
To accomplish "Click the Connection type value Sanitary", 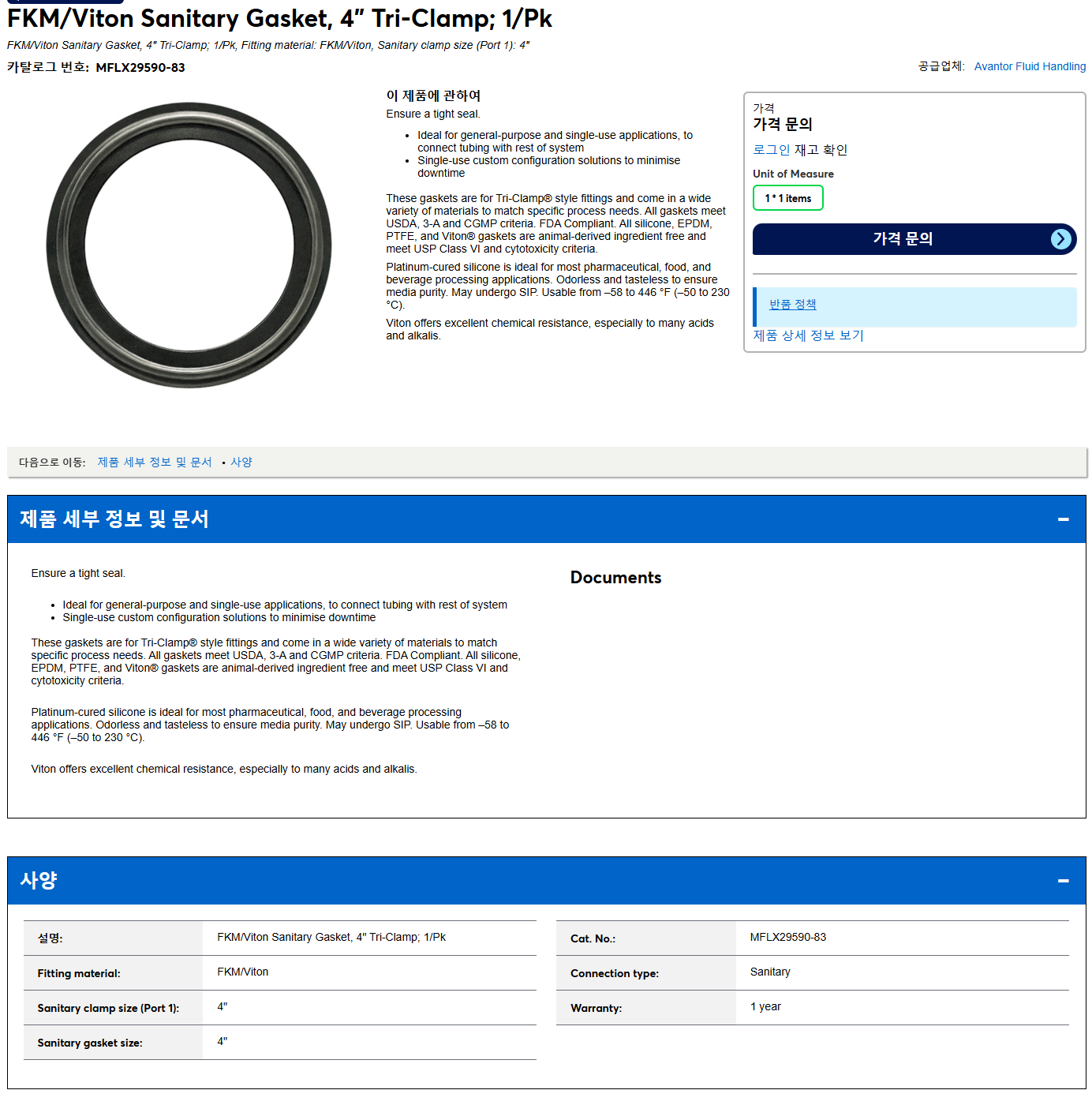I will (x=769, y=972).
